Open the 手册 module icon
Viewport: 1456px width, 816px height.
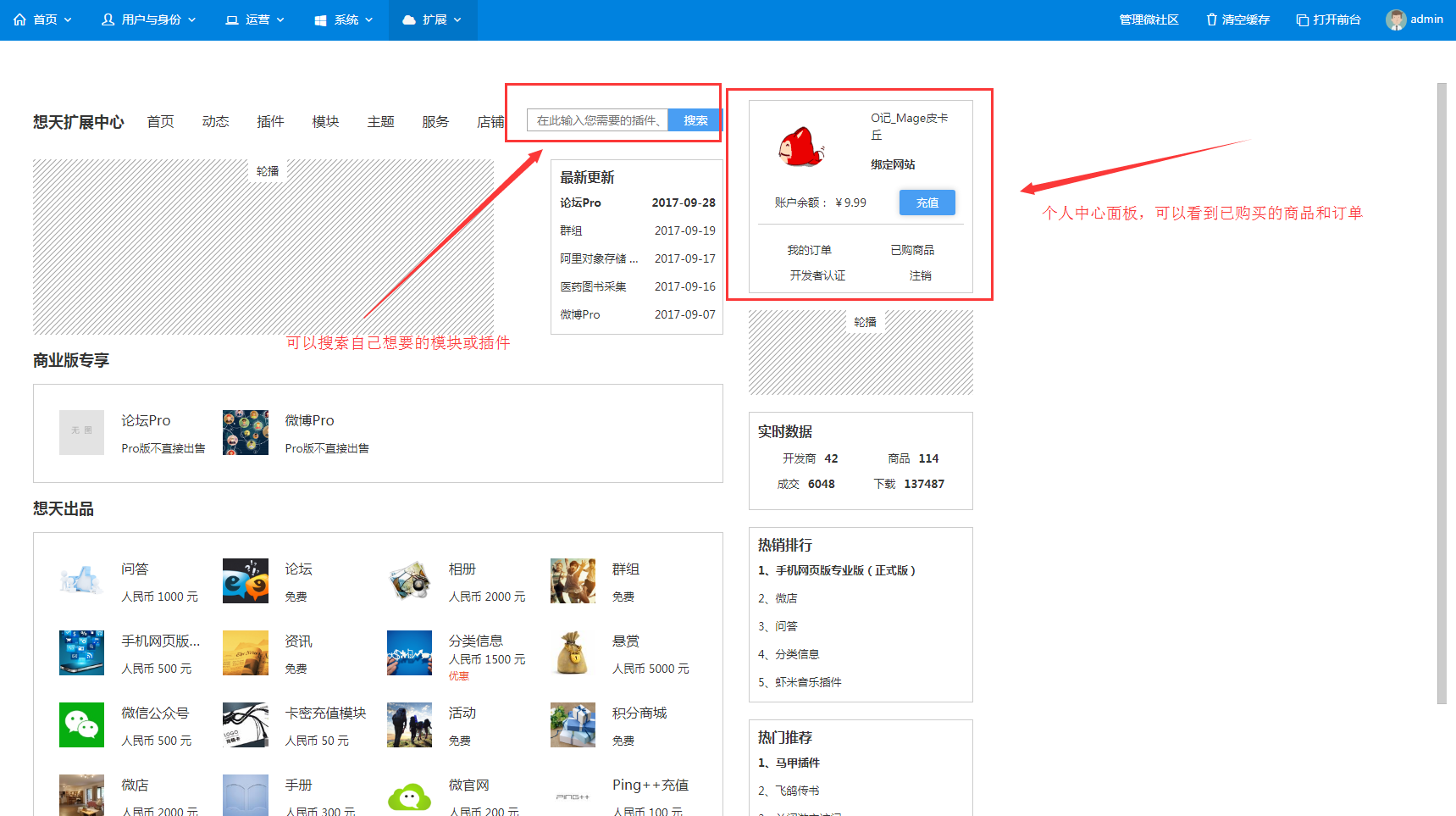246,796
